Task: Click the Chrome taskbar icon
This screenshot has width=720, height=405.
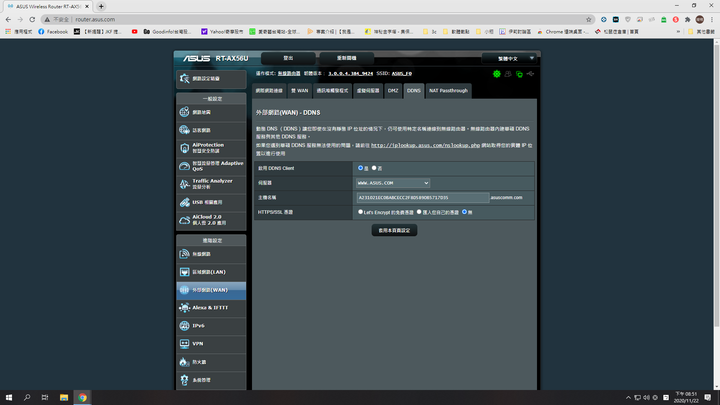Action: tap(82, 398)
